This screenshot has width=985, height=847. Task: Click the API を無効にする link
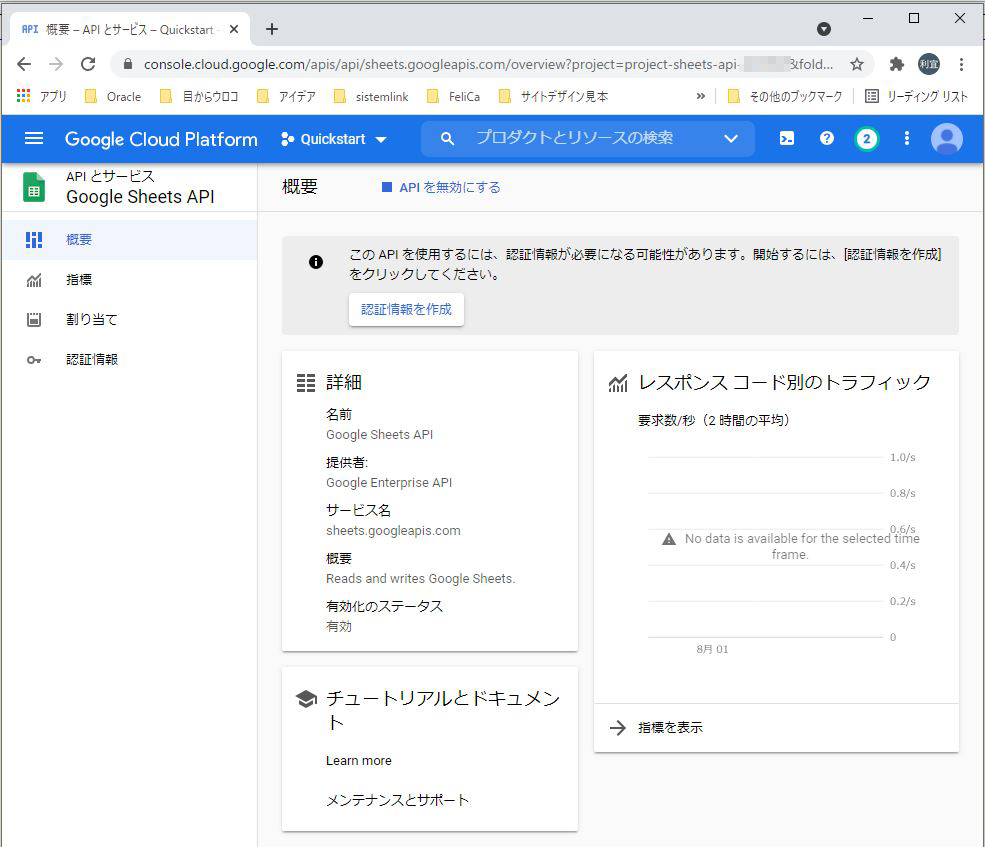(447, 189)
